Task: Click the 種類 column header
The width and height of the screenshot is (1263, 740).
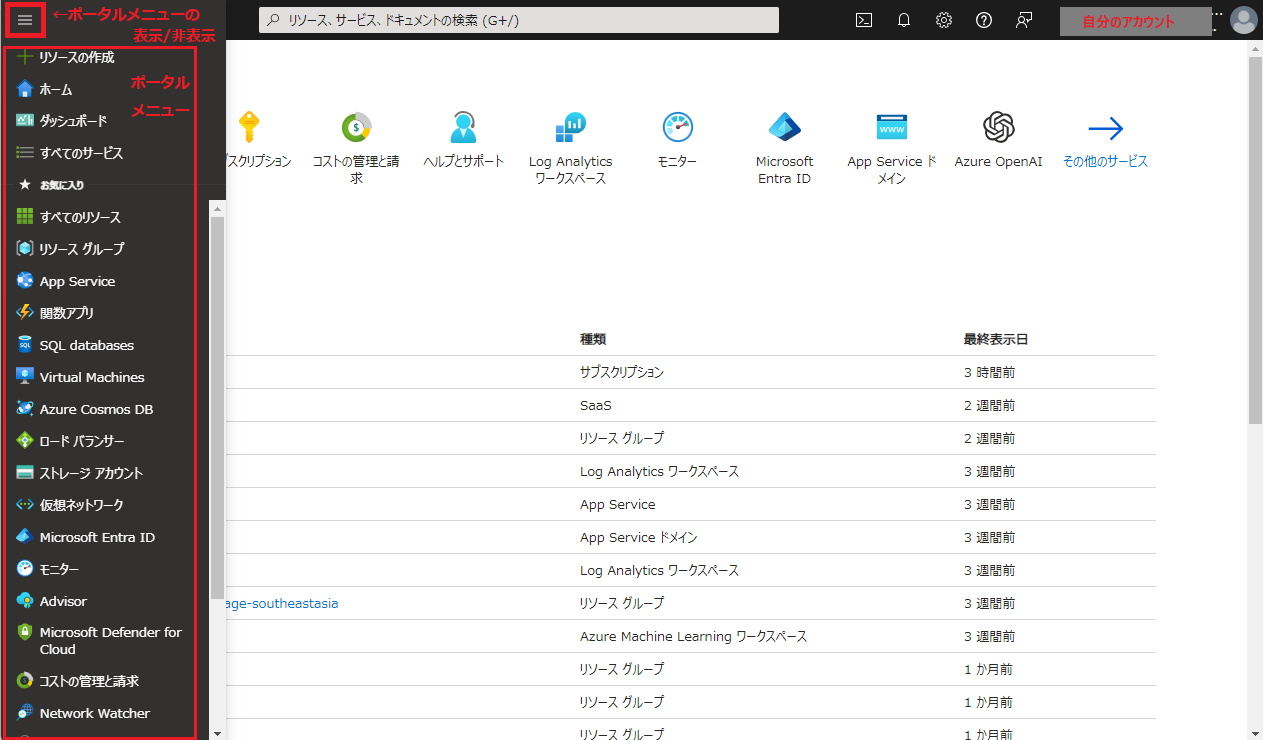Action: click(593, 339)
